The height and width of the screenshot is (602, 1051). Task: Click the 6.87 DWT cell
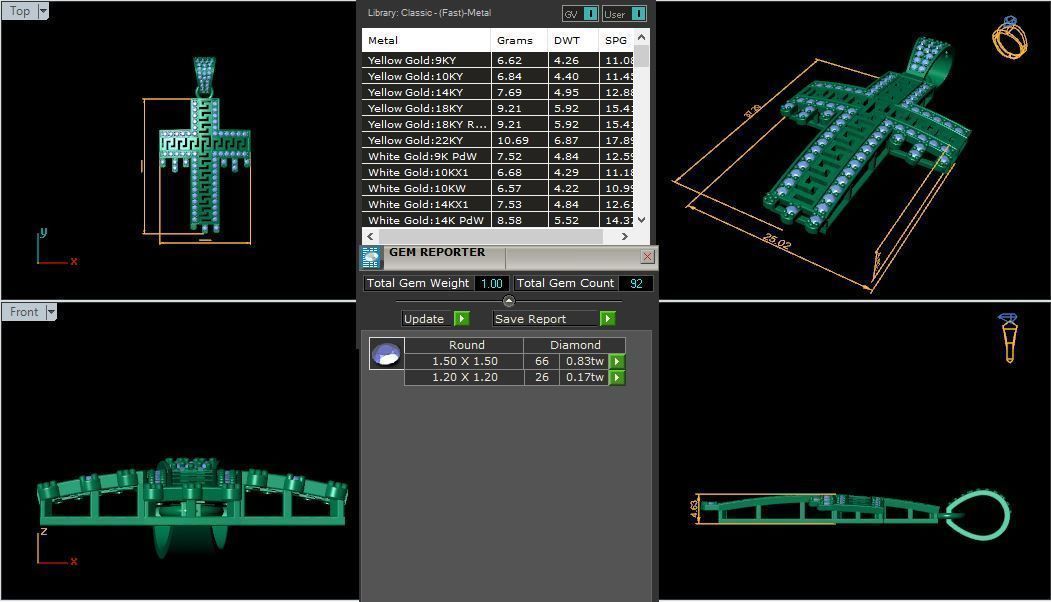[x=573, y=140]
